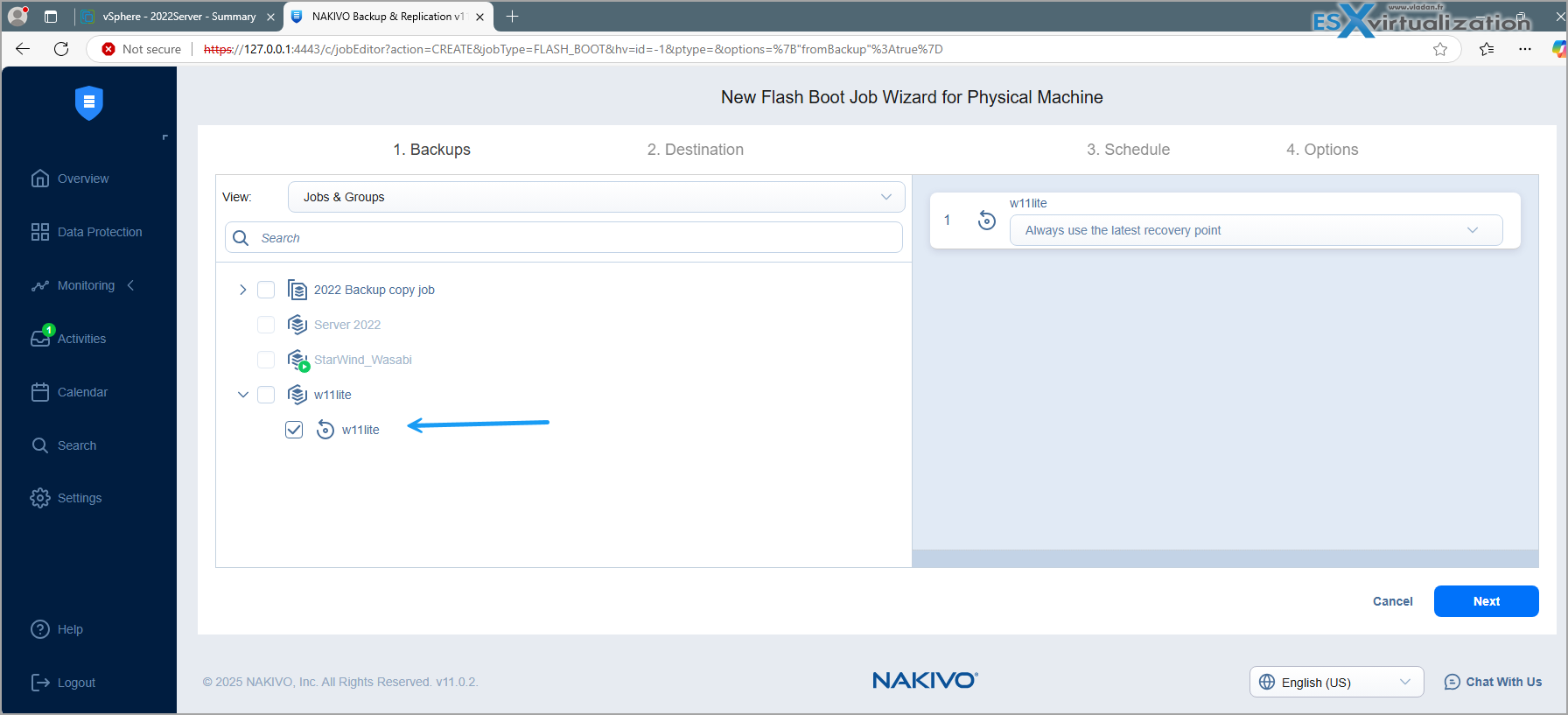This screenshot has width=1568, height=715.
Task: Click the globe icon in language selector
Action: coord(1267,682)
